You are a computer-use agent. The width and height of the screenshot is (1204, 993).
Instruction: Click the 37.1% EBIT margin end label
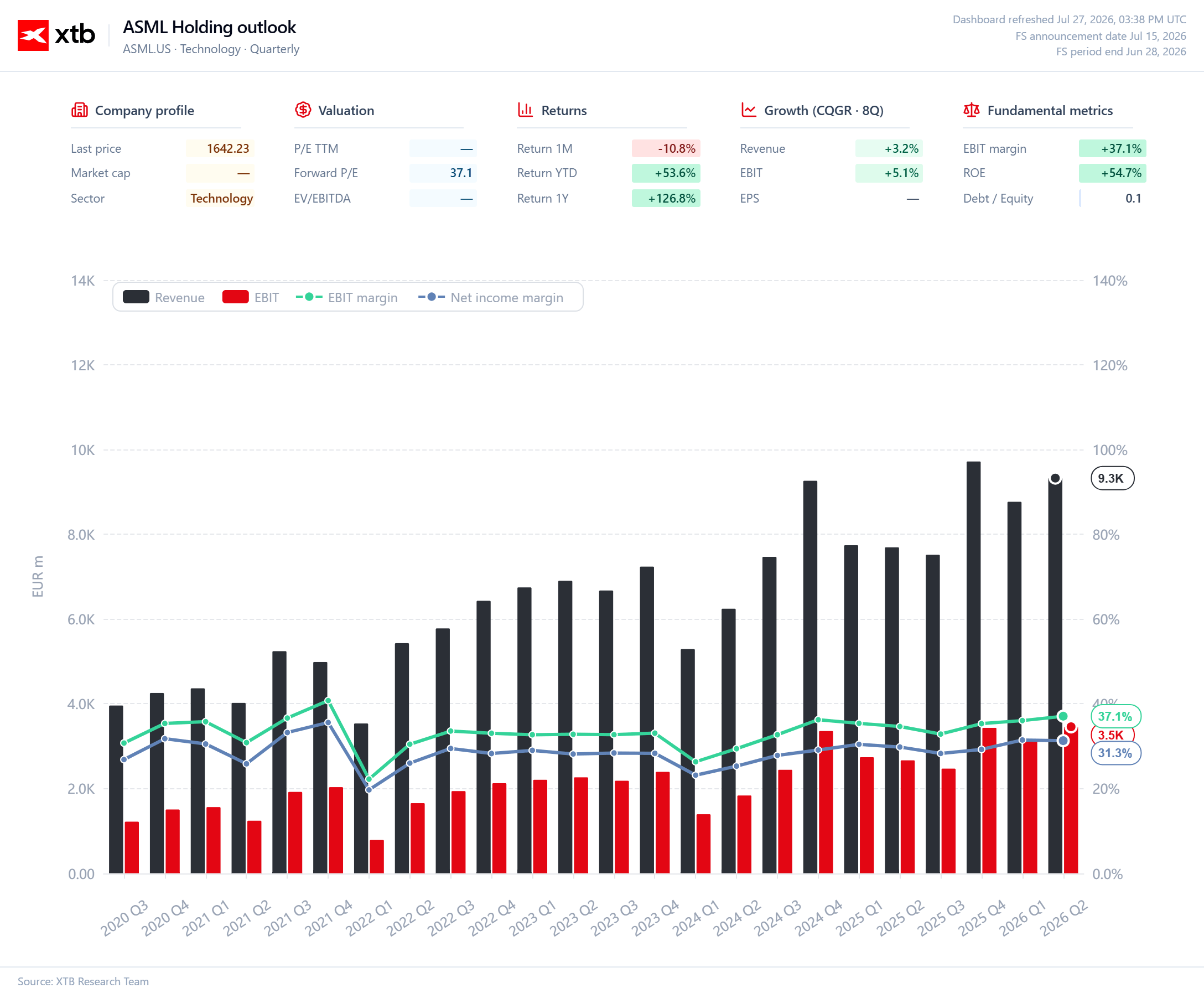point(1116,716)
